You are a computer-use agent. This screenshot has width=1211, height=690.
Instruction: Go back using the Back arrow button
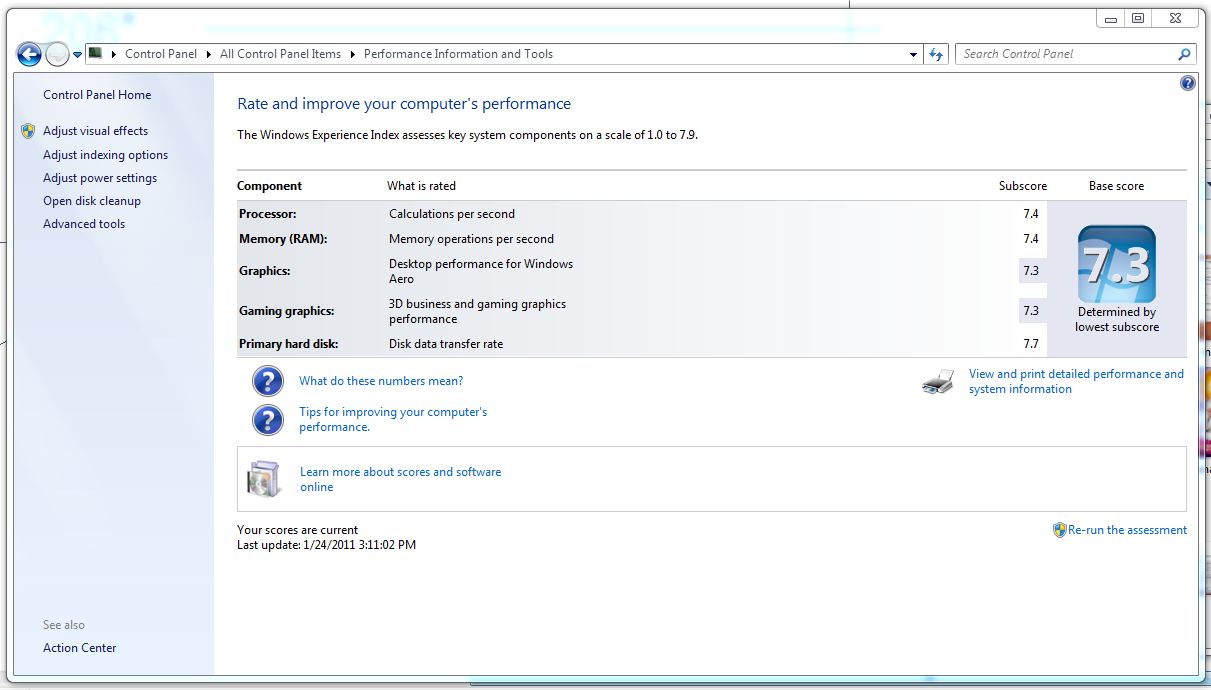29,55
